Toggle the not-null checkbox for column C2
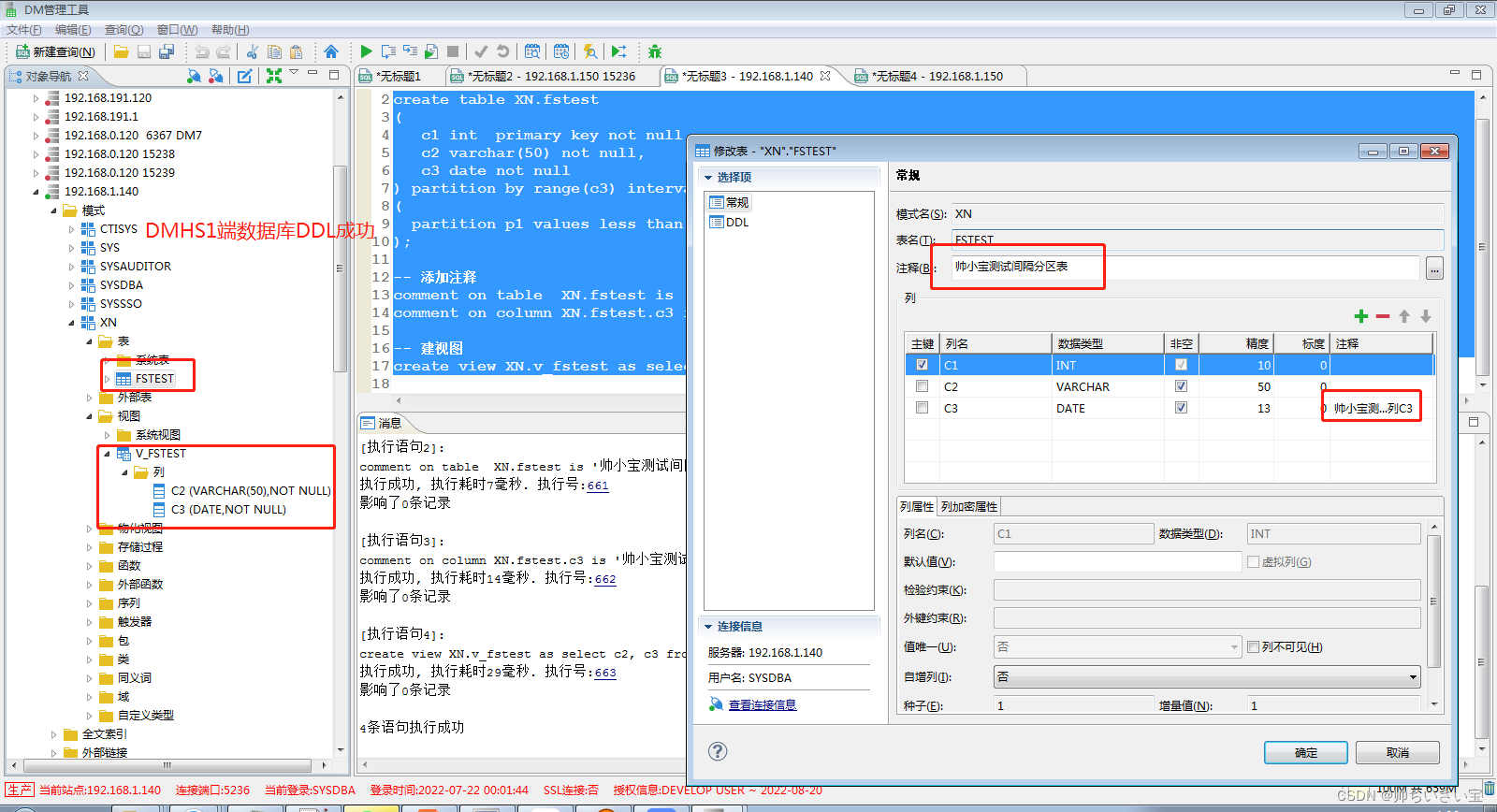This screenshot has height=812, width=1497. pyautogui.click(x=1181, y=386)
